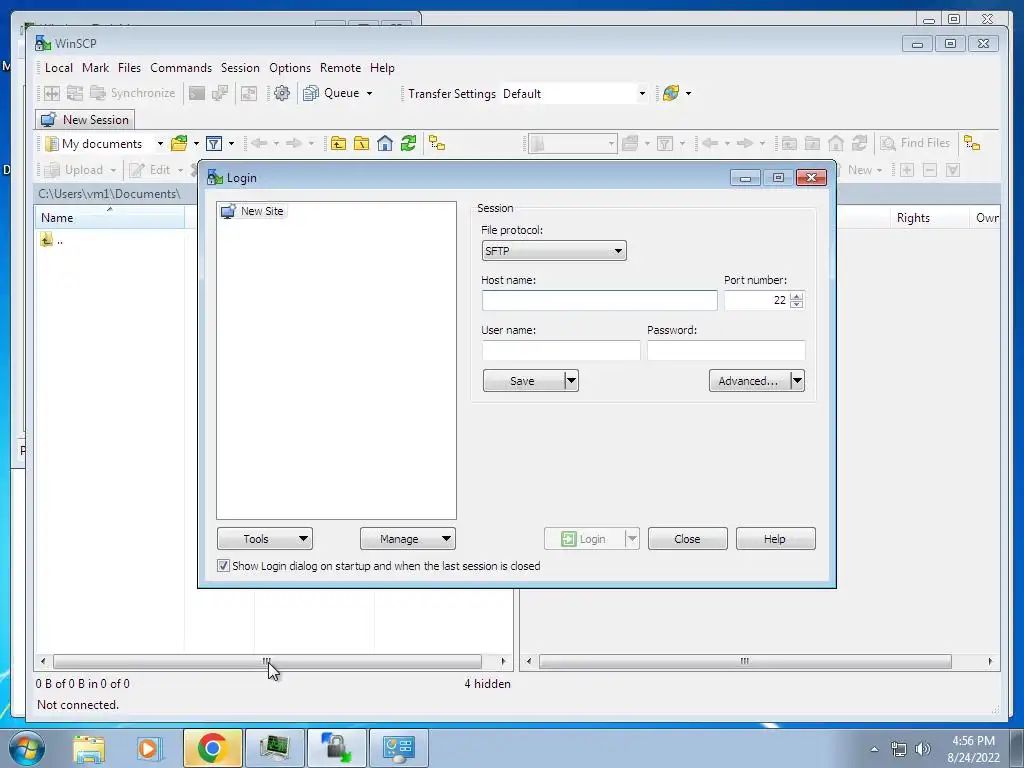This screenshot has height=768, width=1024.
Task: Click the Password input field
Action: pos(726,351)
